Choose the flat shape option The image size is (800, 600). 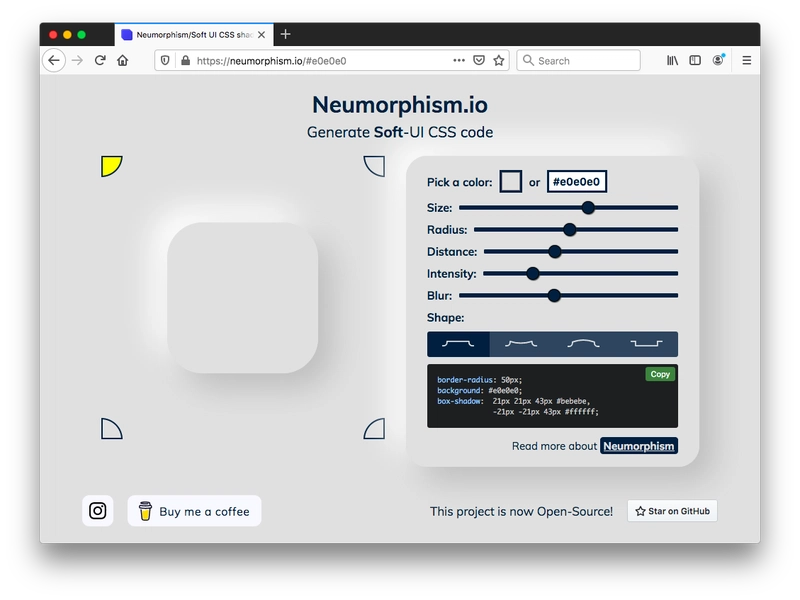pyautogui.click(x=458, y=344)
